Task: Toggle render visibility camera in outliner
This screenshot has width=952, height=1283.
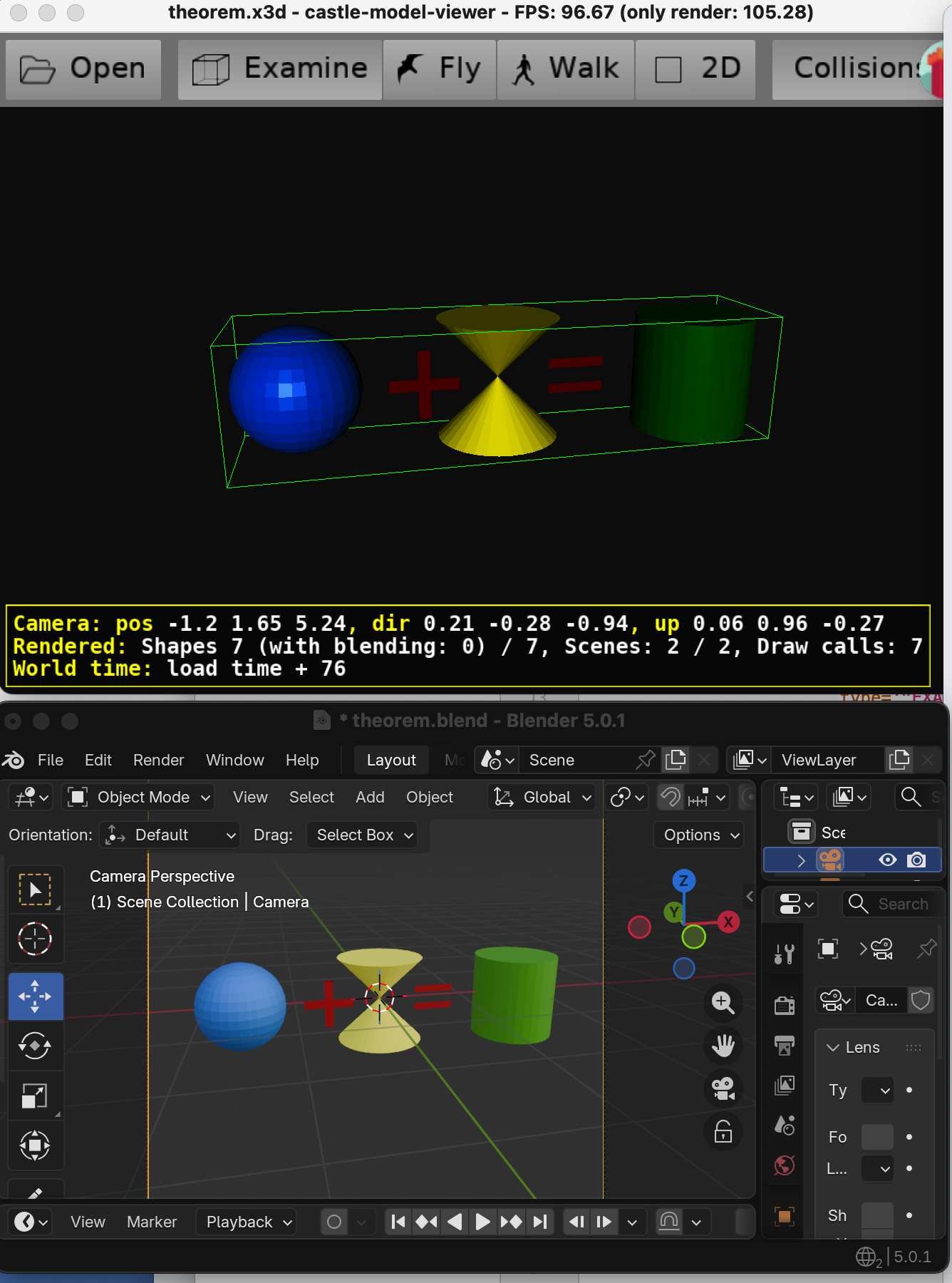Action: tap(917, 860)
